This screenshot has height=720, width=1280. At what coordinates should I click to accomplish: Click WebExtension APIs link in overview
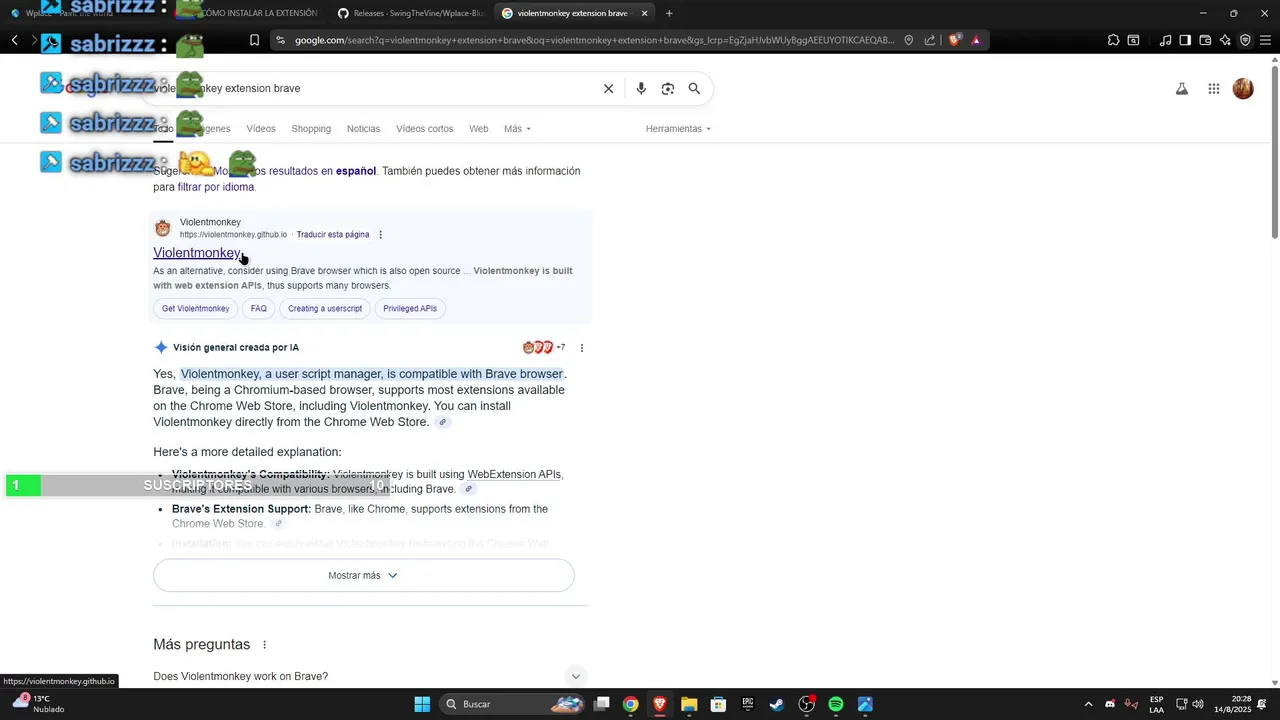pos(514,474)
